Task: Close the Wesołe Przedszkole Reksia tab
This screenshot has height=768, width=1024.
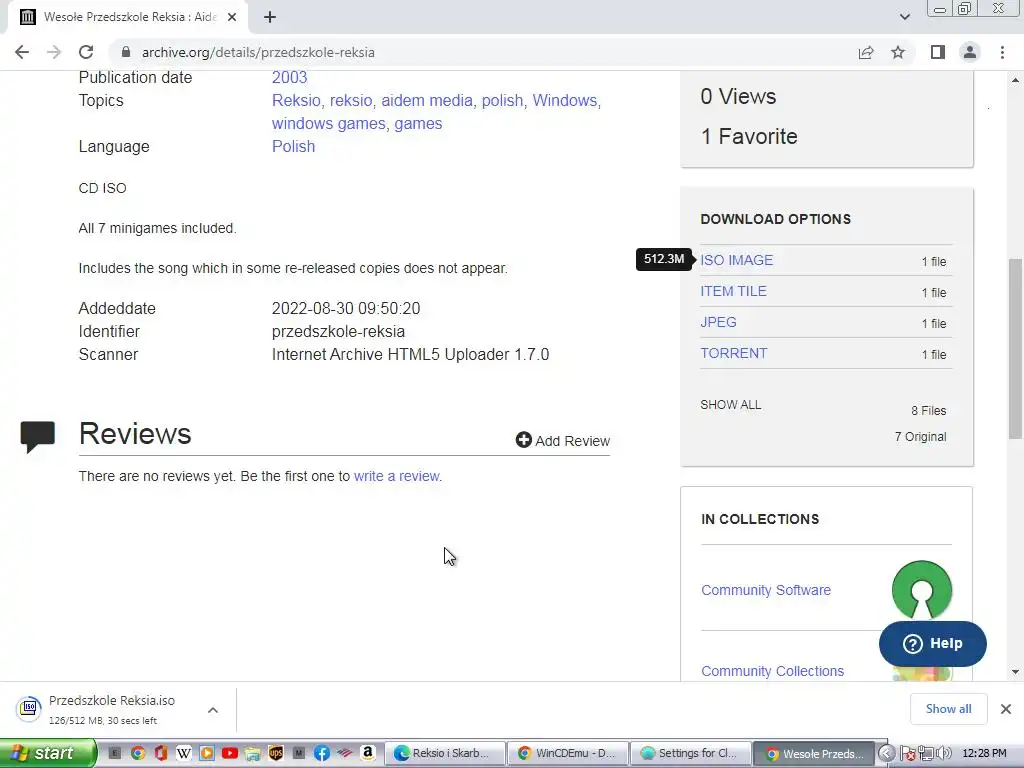Action: pos(232,17)
